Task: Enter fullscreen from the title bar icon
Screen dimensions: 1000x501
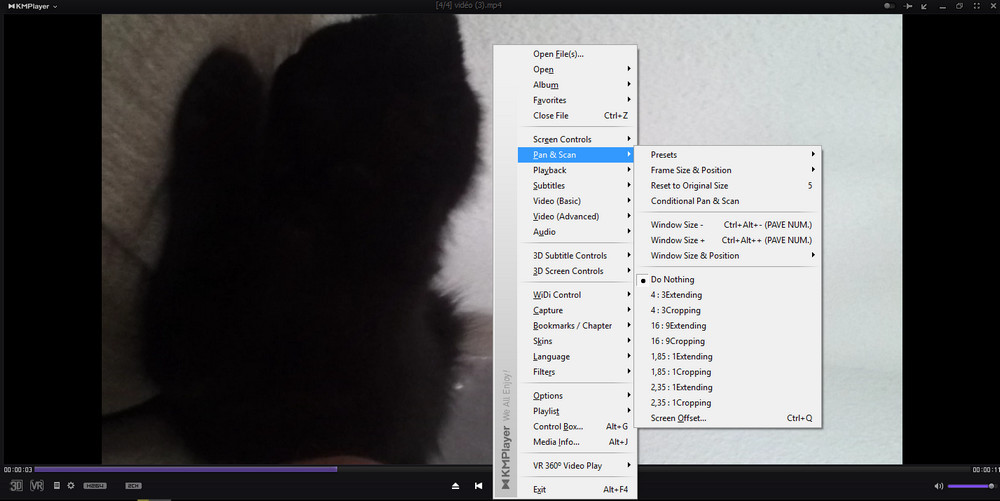Action: click(x=976, y=6)
